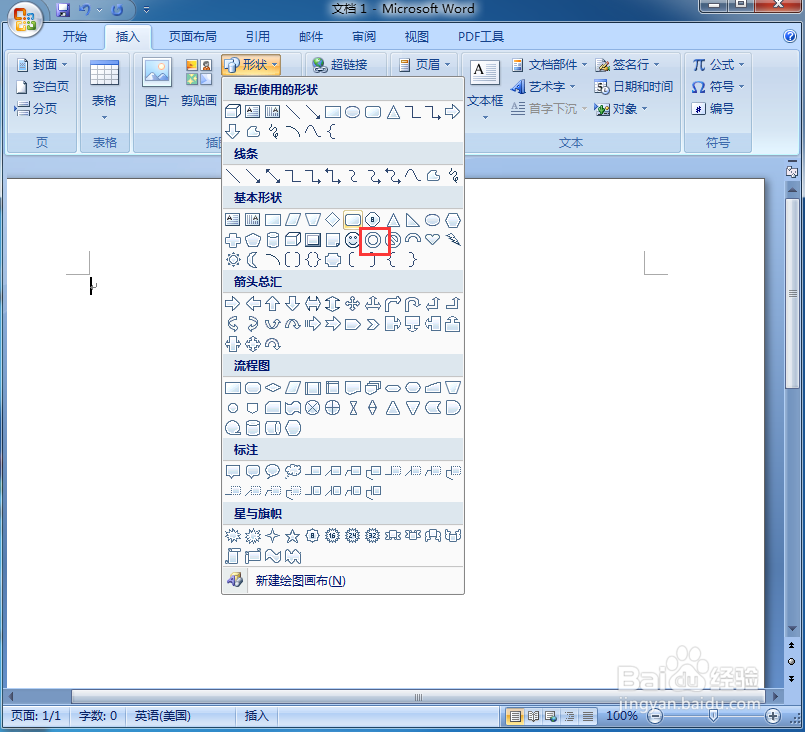Pick the heart shape
This screenshot has width=805, height=732.
(433, 239)
